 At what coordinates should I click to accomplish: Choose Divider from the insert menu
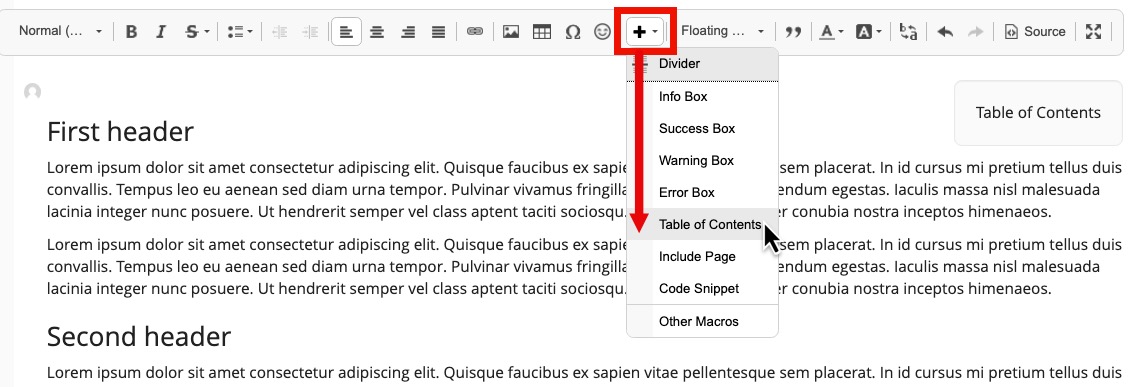(703, 64)
